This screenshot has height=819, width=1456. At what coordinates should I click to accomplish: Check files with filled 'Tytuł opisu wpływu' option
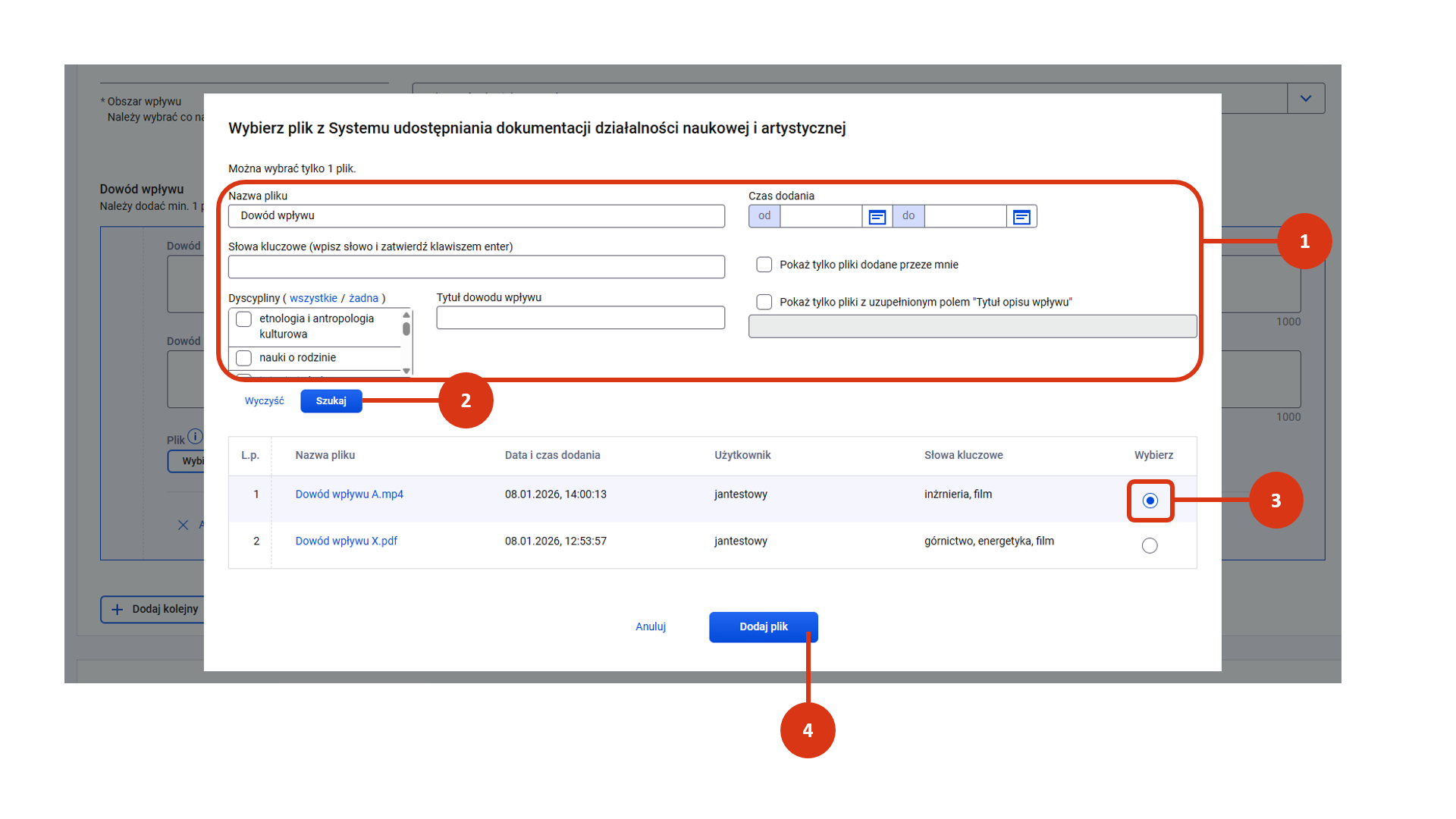tap(764, 302)
